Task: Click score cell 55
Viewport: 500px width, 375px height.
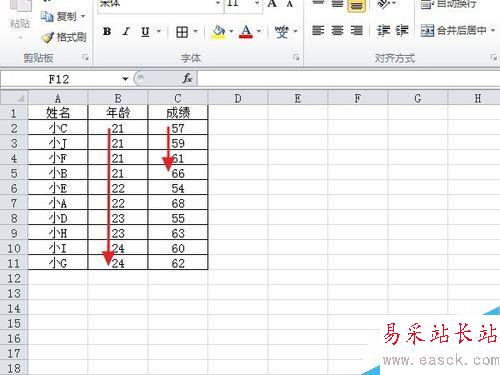Action: (x=178, y=218)
